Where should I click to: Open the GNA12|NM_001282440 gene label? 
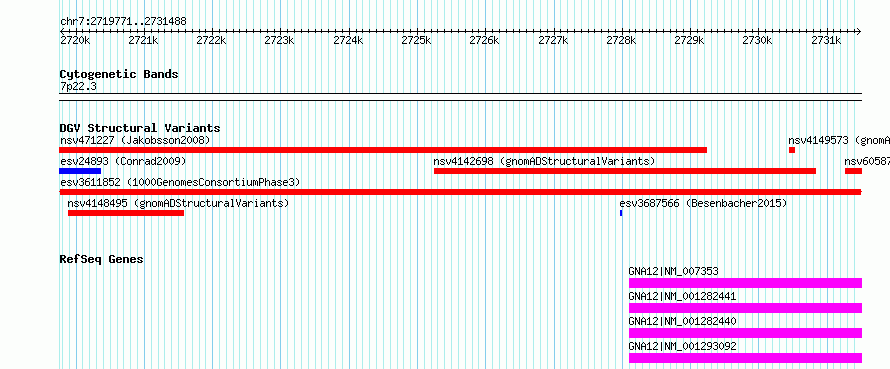pos(682,321)
